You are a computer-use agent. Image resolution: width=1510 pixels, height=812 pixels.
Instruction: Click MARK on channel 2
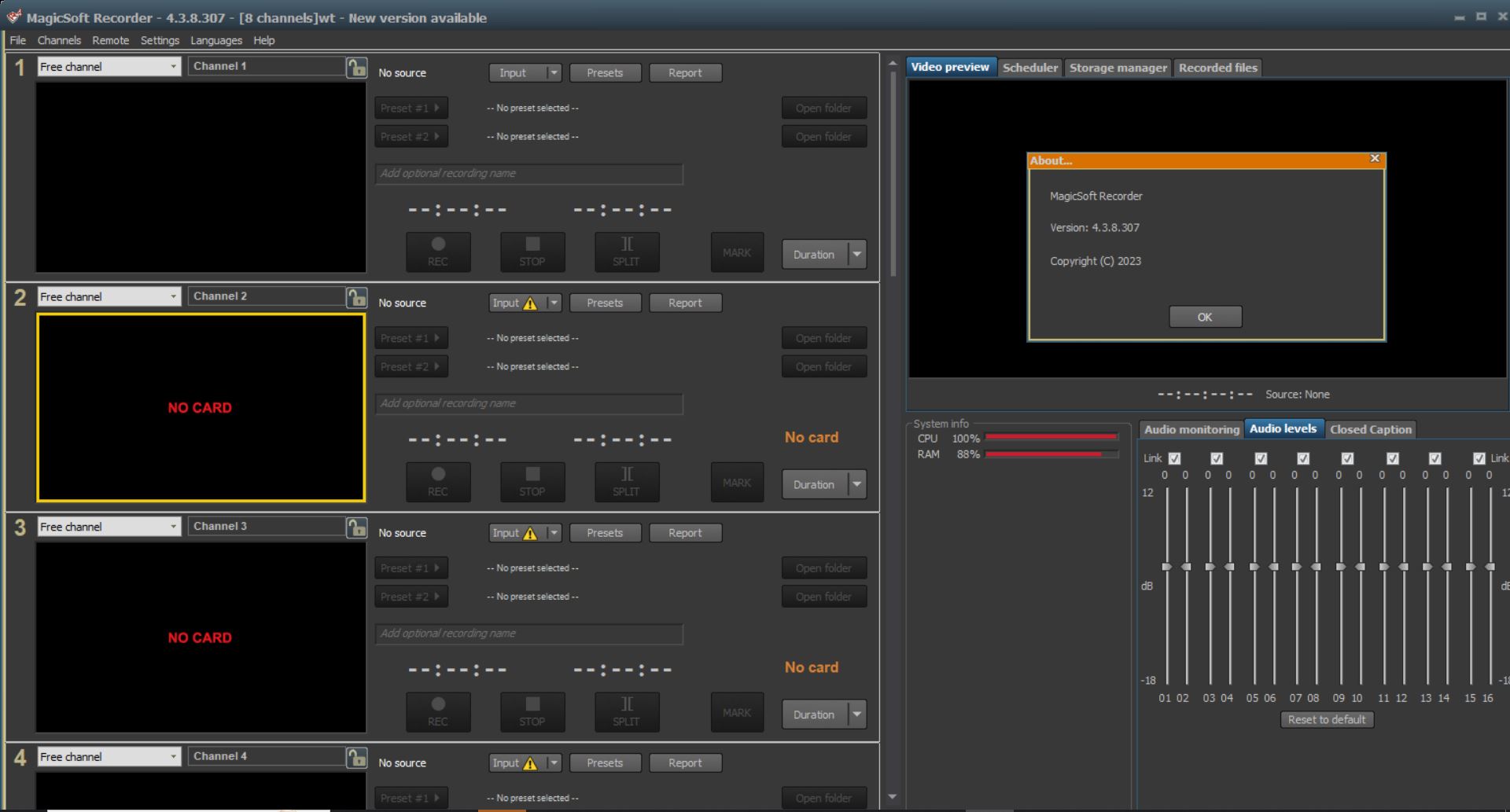[x=737, y=483]
